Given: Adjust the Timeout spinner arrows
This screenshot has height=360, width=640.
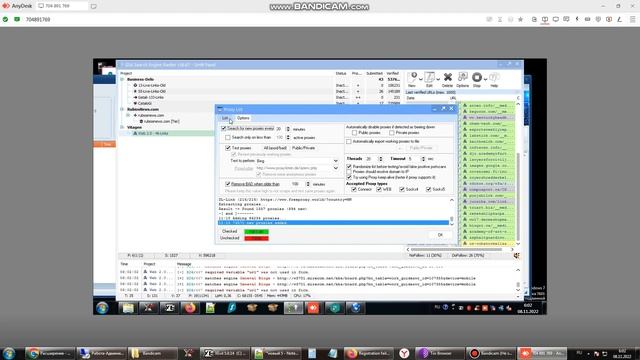Looking at the screenshot, I should click(423, 159).
